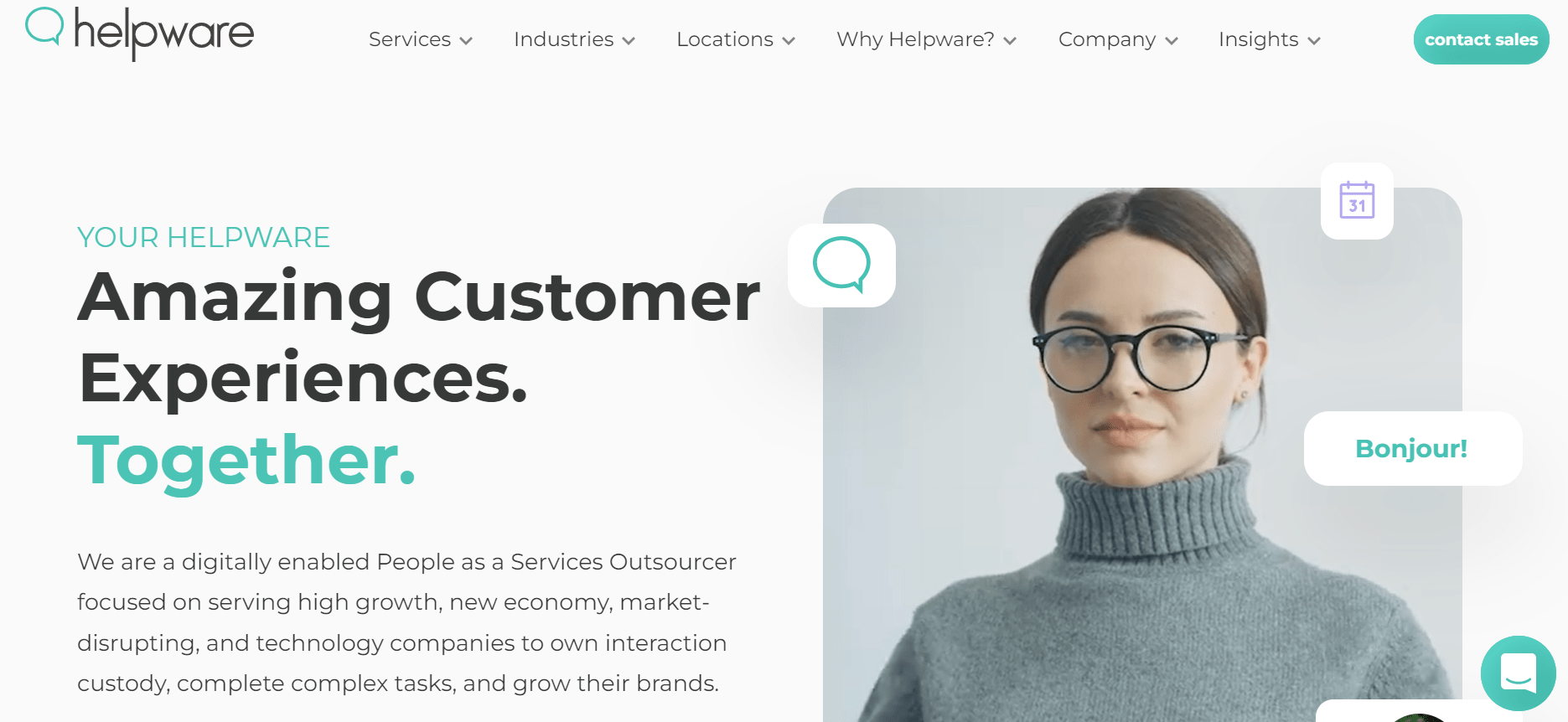Click the calendar 31 icon card
The height and width of the screenshot is (722, 1568).
click(x=1357, y=201)
